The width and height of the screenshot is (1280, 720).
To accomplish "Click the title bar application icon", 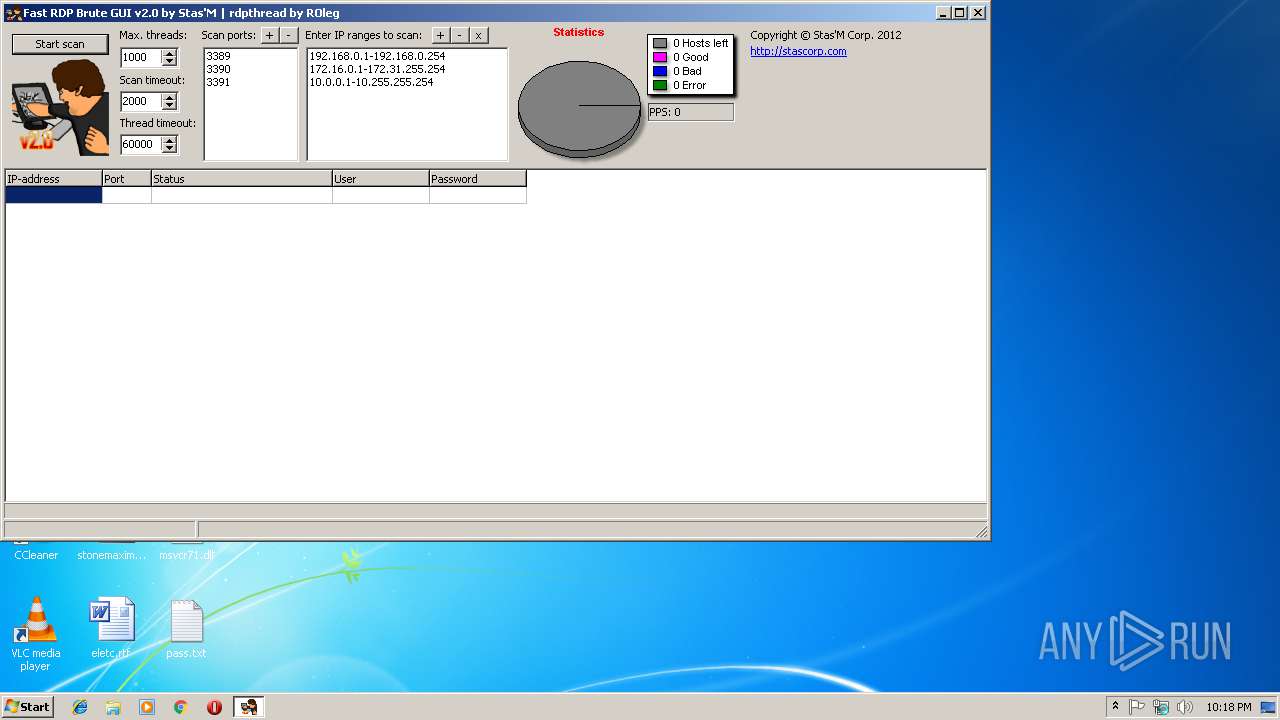I will (x=13, y=13).
